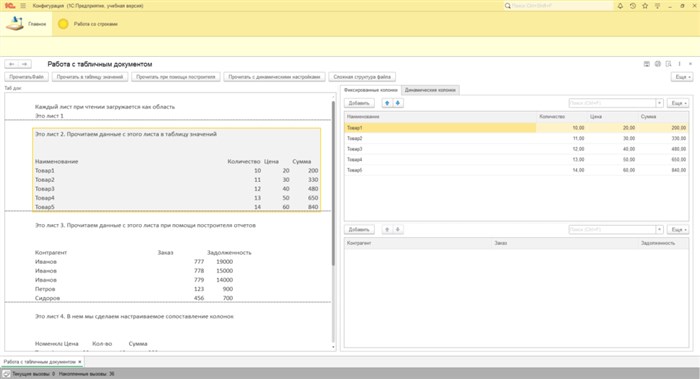Click Прочитать в таблицу значений button
This screenshot has height=379, width=700.
coord(90,77)
